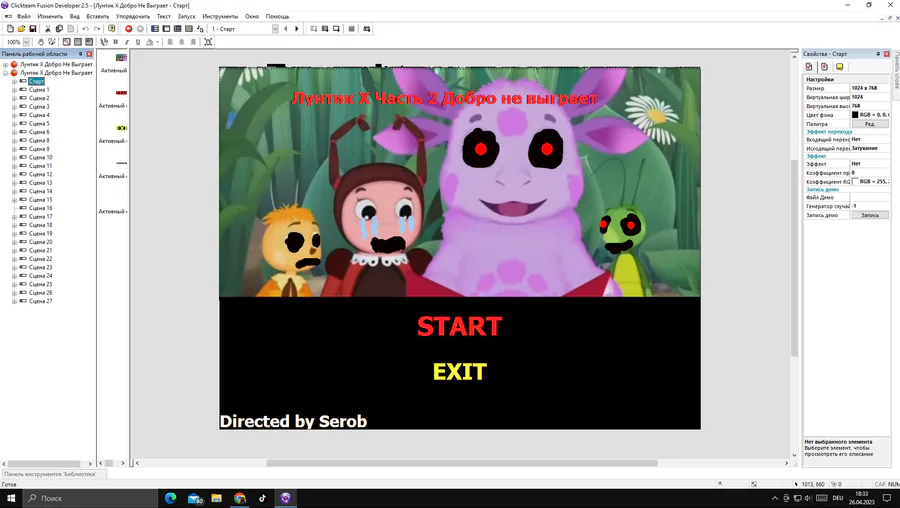Expand the Сцена 12 tree node
The width and height of the screenshot is (900, 508).
14,174
